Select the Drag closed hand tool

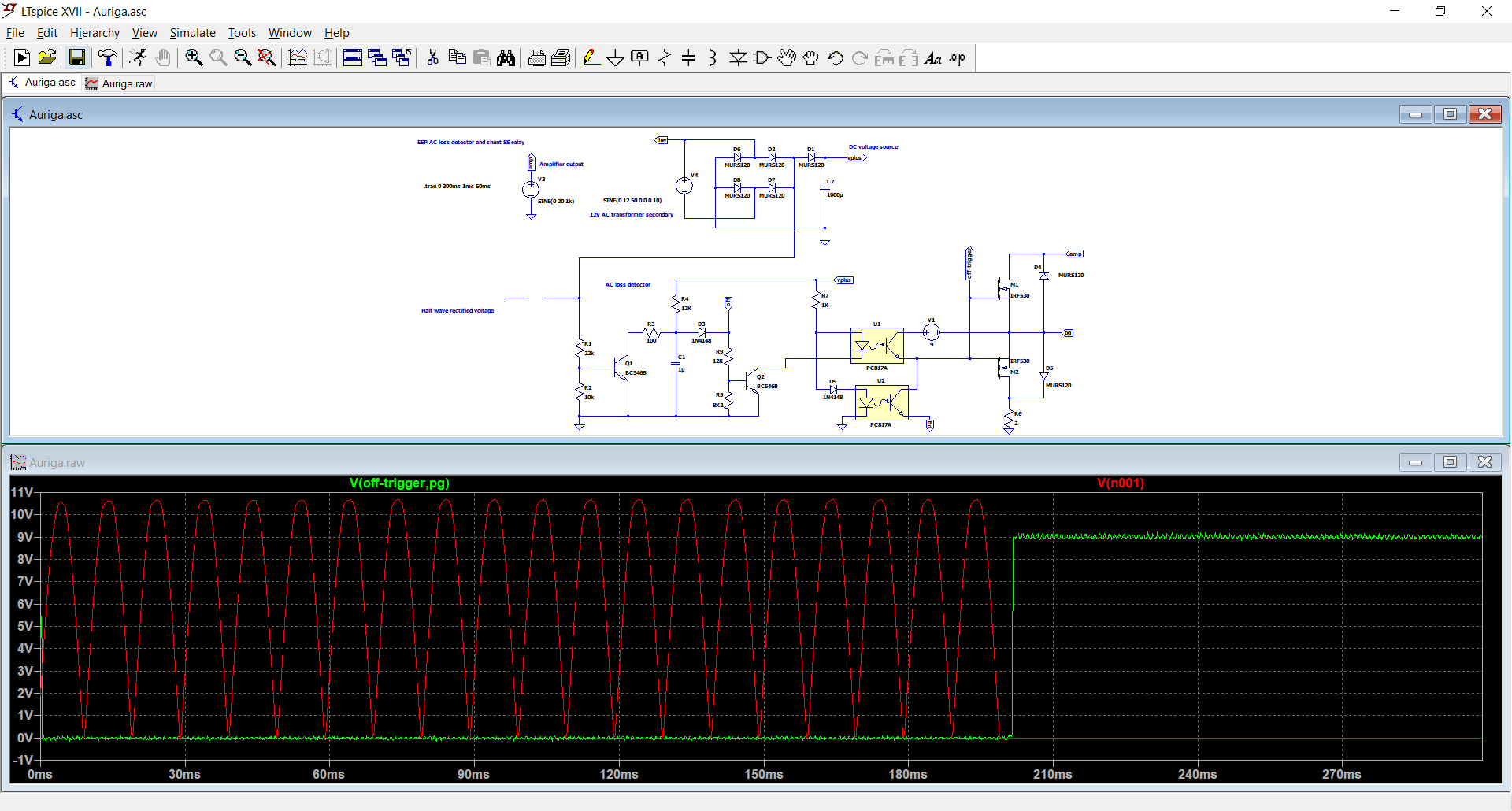point(811,57)
